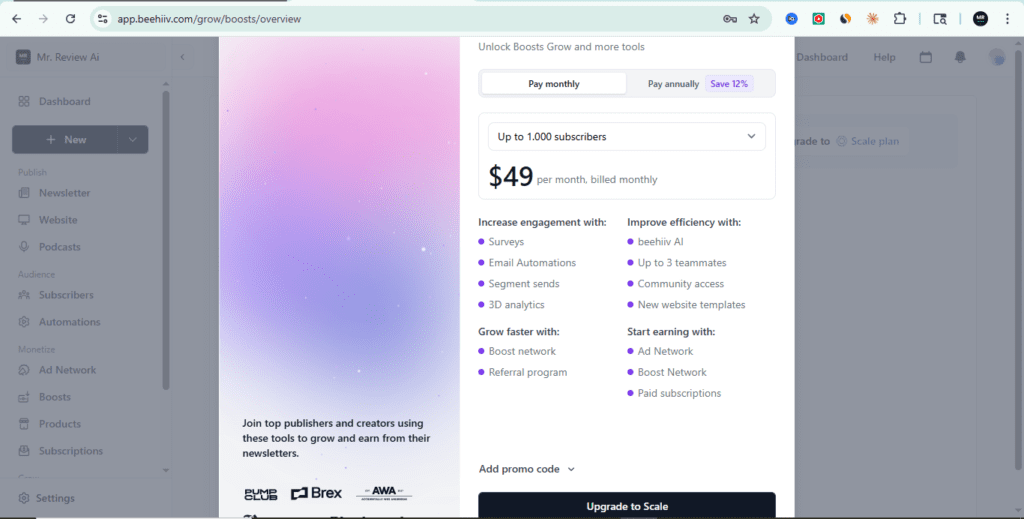
Task: Click the Pump Club logo
Action: click(261, 494)
